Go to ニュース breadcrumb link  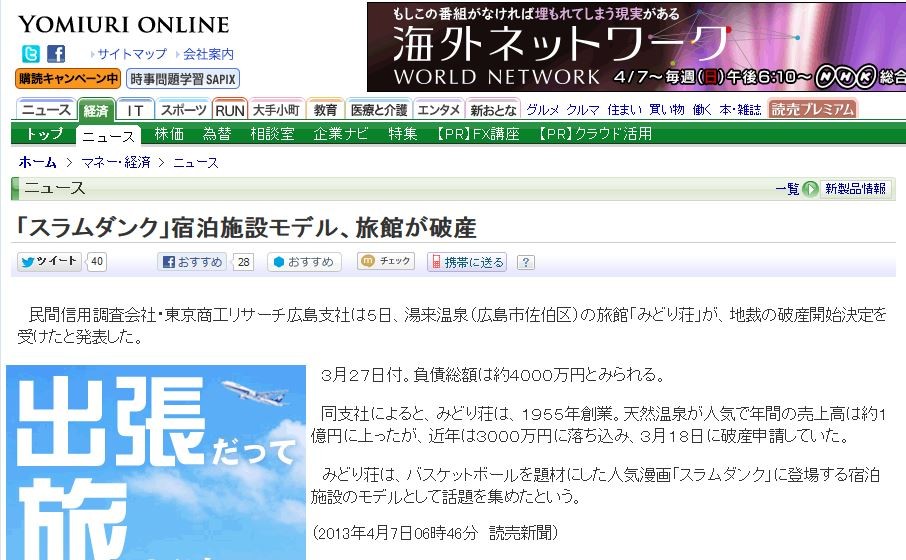pos(196,162)
